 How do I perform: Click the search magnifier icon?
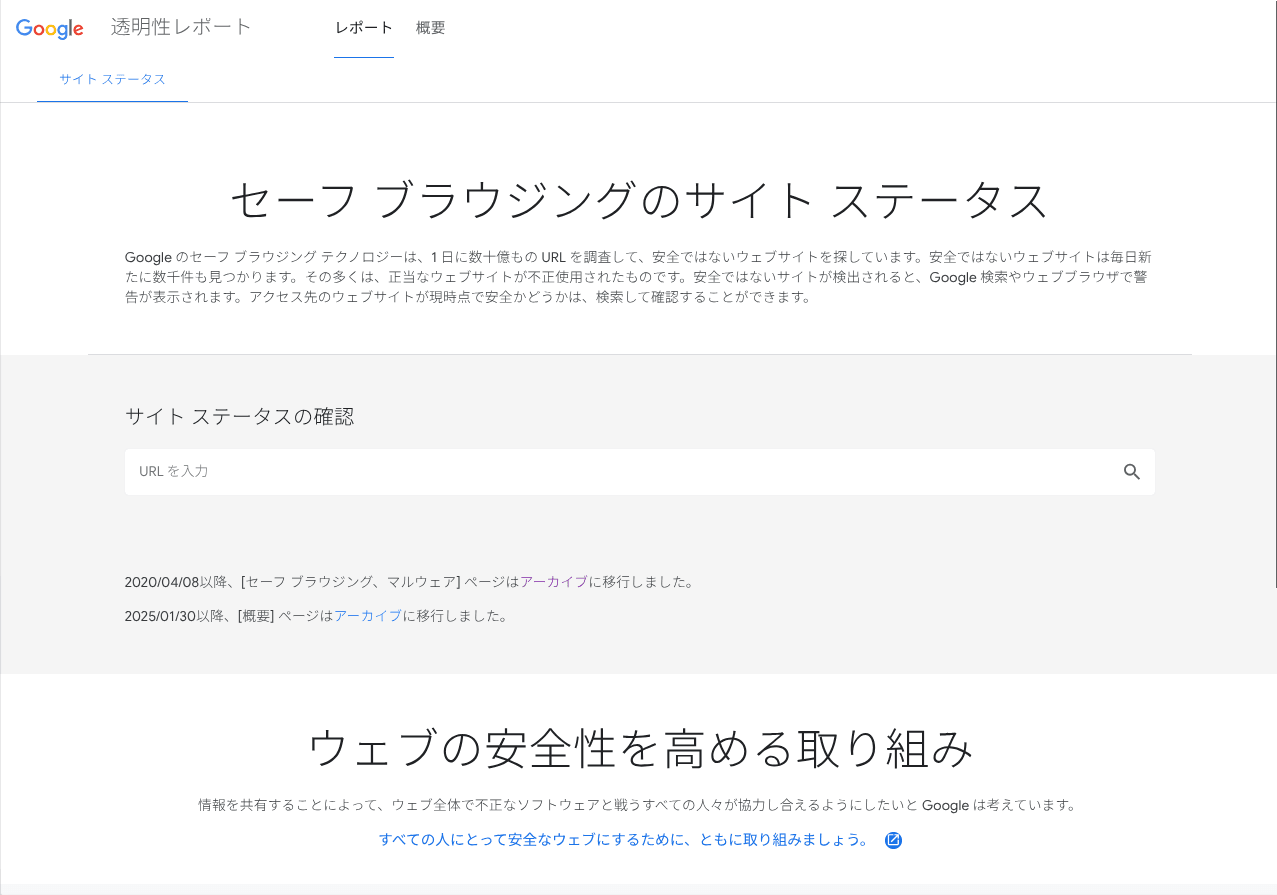pyautogui.click(x=1131, y=472)
